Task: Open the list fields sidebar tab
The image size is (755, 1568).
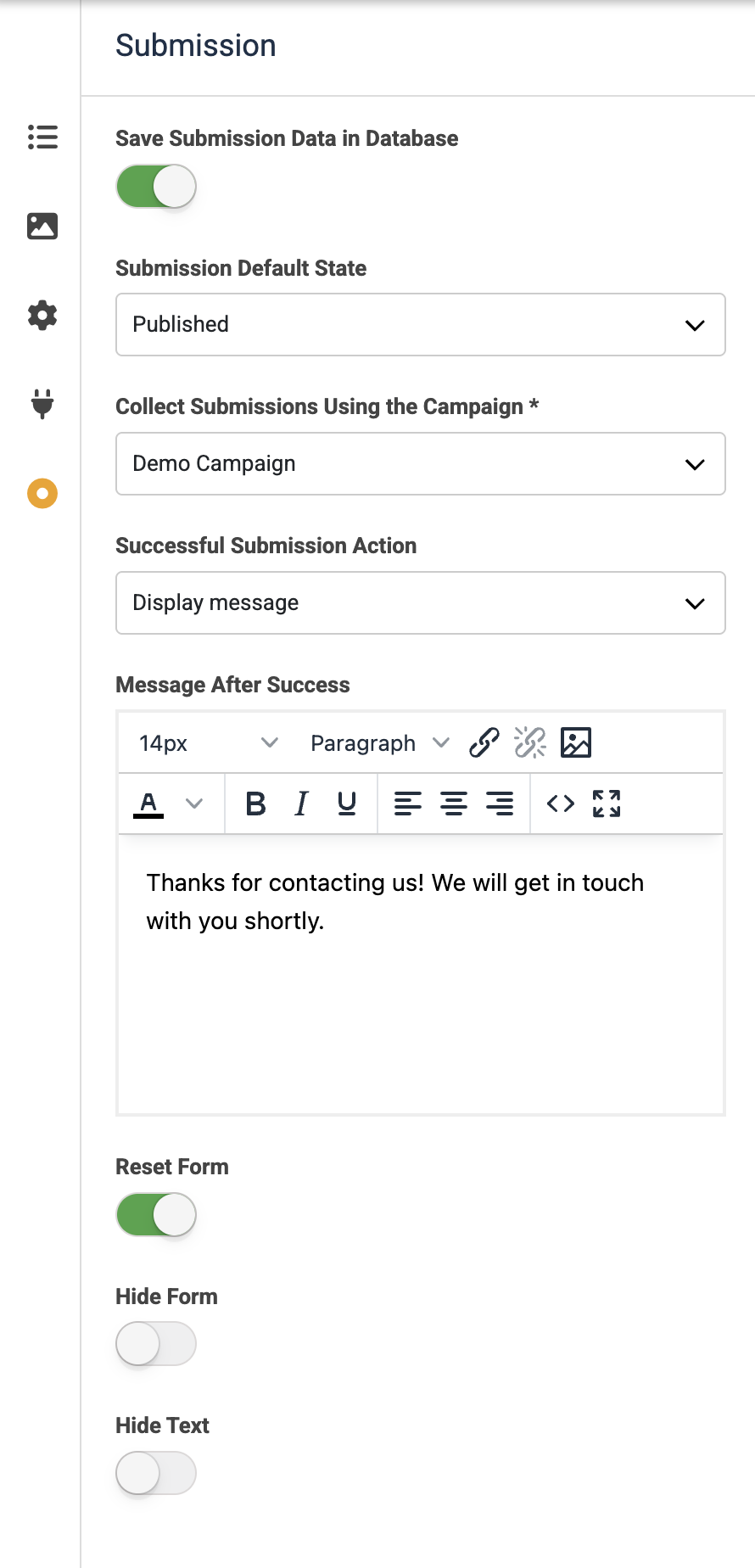Action: (x=42, y=137)
